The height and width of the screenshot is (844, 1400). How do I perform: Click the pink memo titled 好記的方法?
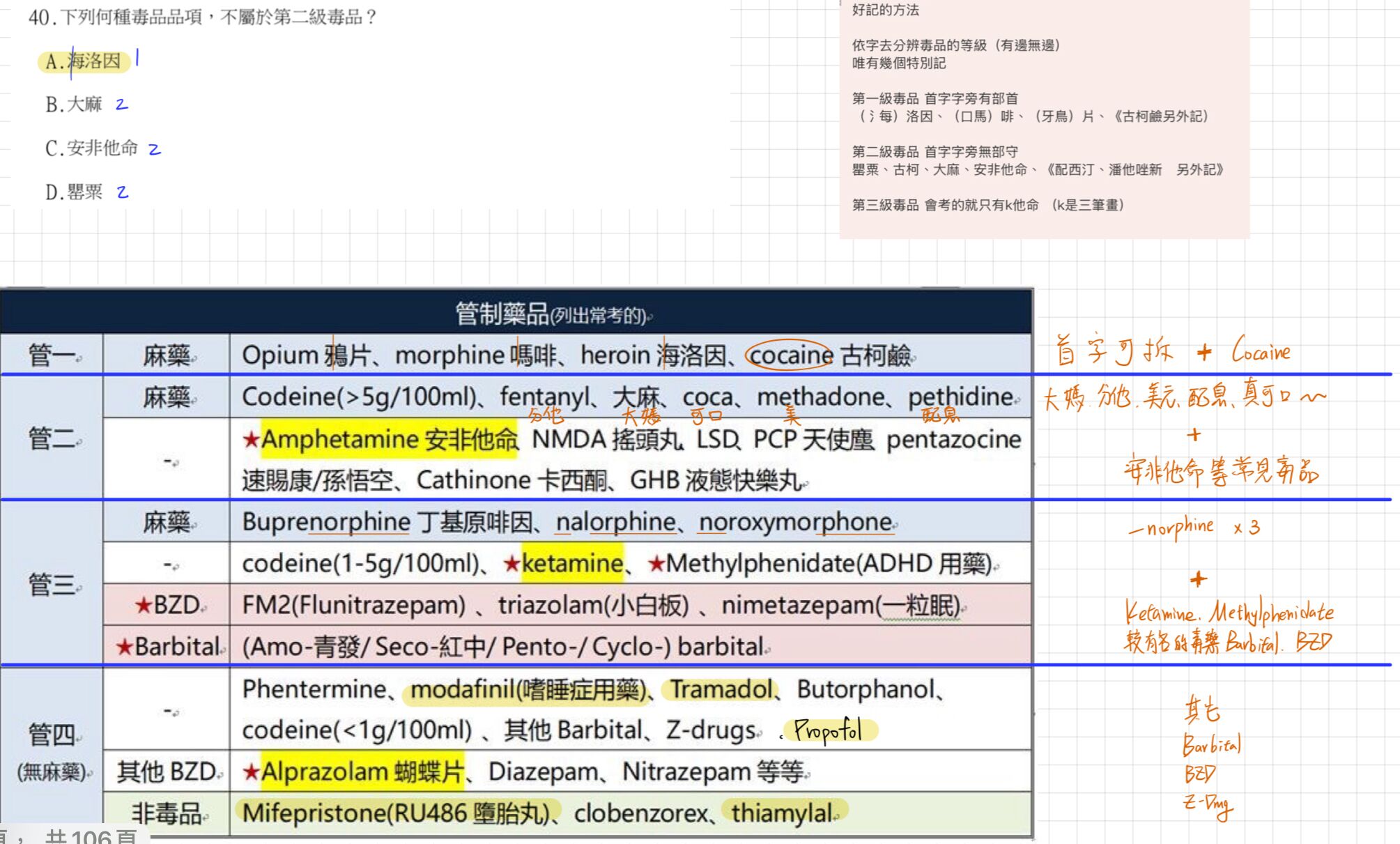coord(1044,118)
